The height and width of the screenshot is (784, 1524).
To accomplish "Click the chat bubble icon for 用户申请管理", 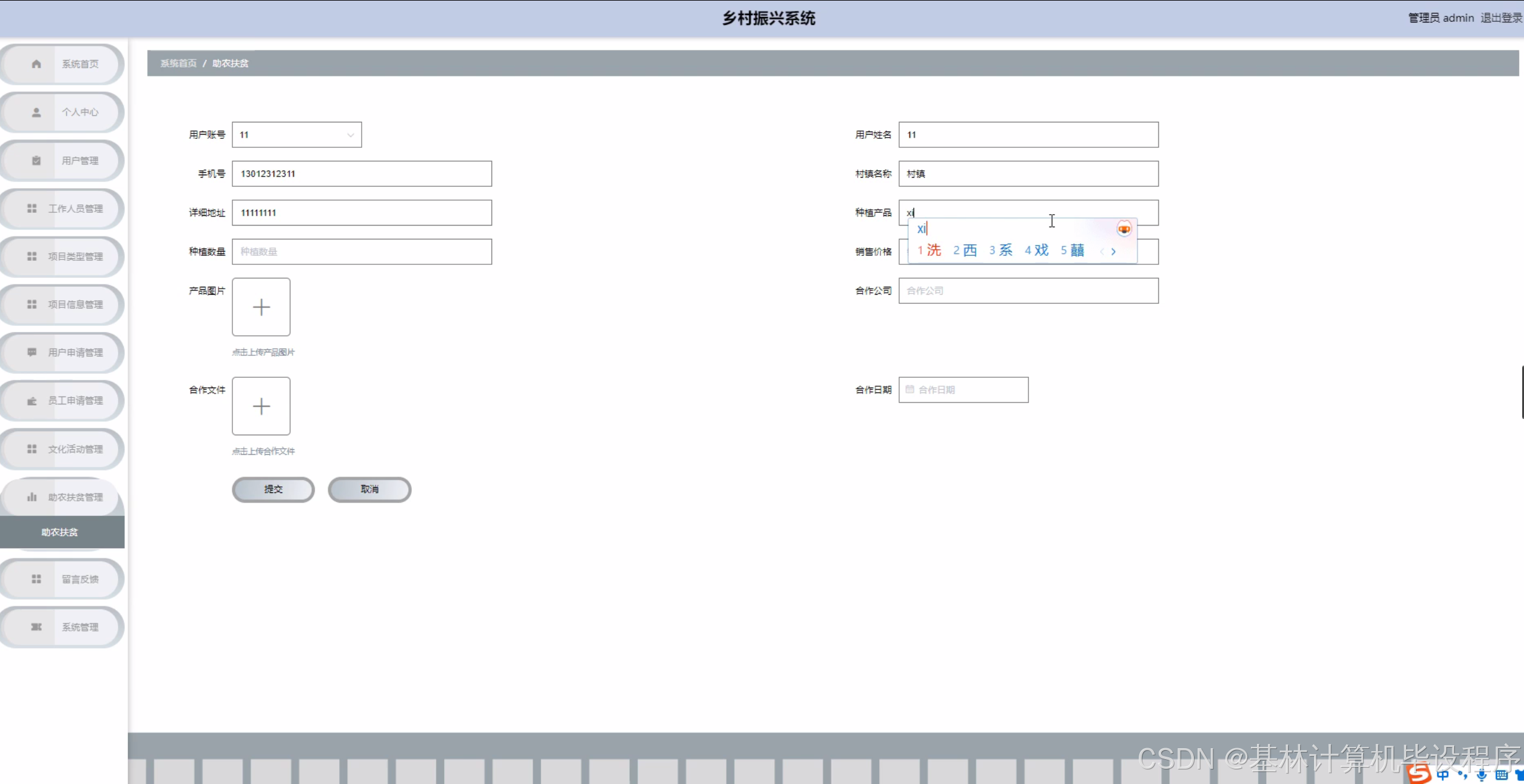I will (x=32, y=352).
